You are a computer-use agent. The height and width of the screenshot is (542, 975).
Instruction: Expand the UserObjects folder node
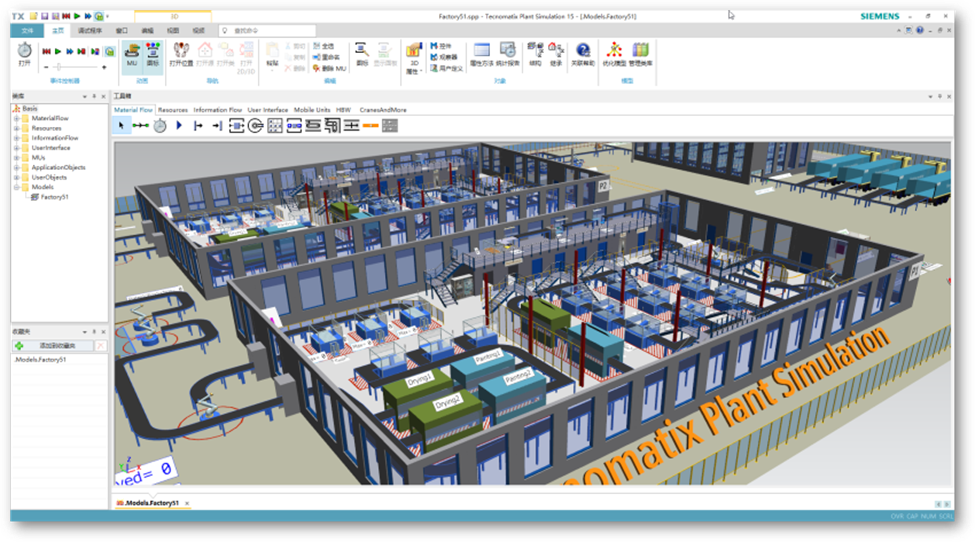point(17,177)
